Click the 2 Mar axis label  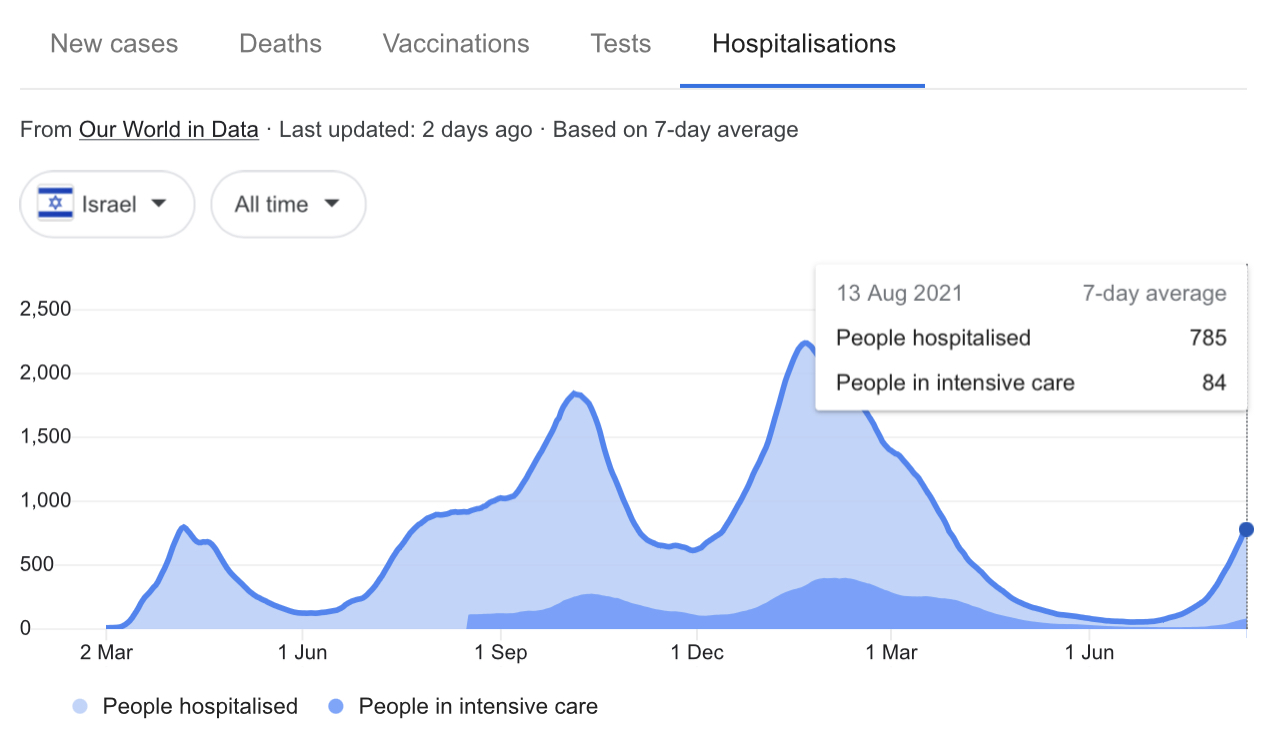tap(106, 654)
